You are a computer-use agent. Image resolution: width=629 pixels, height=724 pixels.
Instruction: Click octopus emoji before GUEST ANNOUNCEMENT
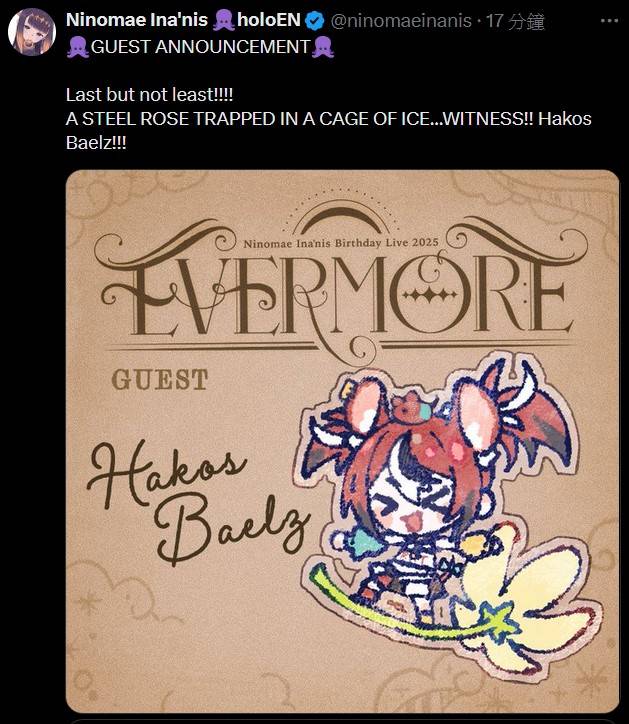(78, 48)
